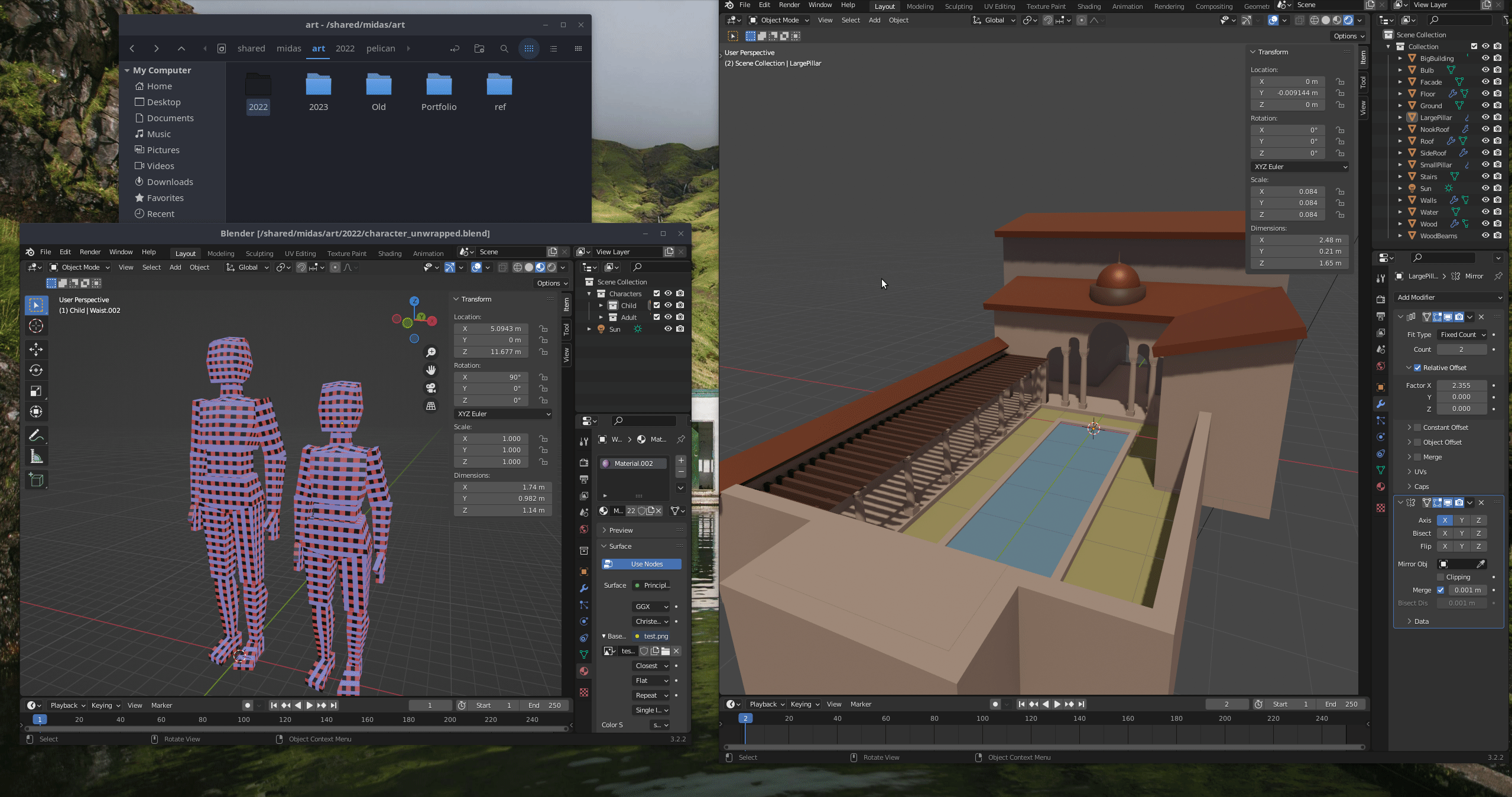The height and width of the screenshot is (797, 1512).
Task: Open Texture Properties checkered tab
Action: [584, 692]
